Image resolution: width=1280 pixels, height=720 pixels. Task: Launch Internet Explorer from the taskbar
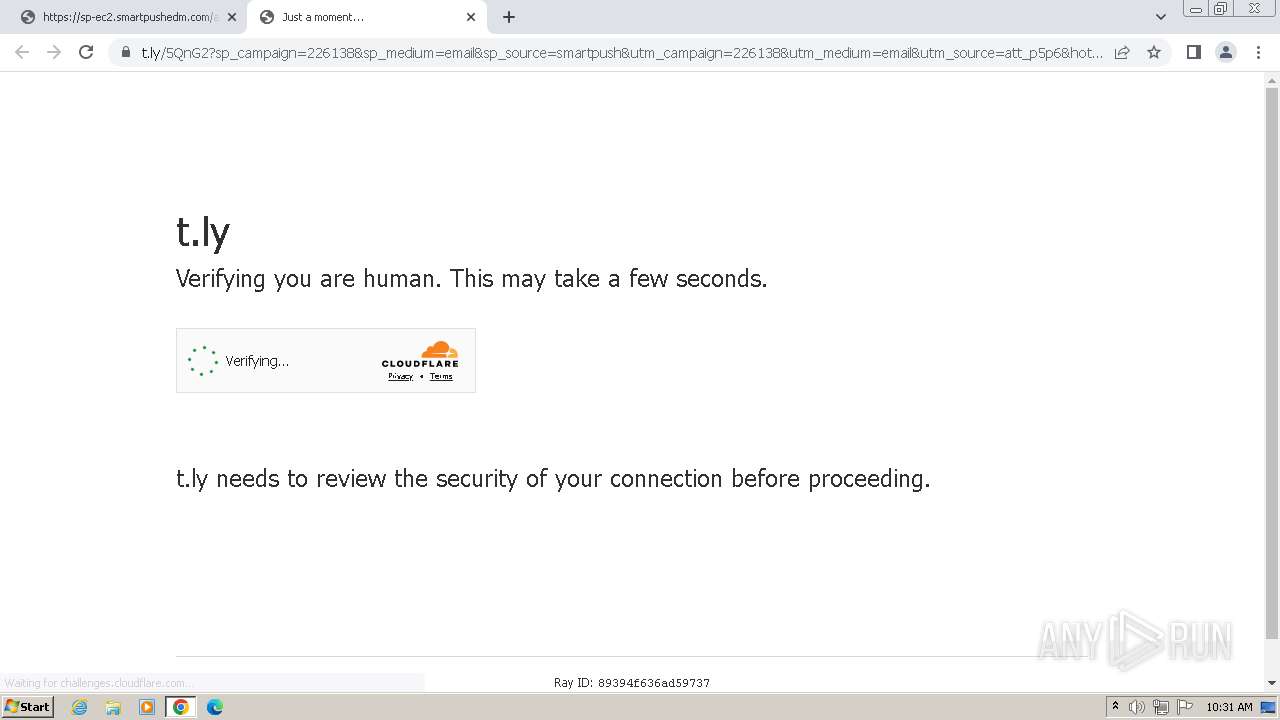point(79,707)
